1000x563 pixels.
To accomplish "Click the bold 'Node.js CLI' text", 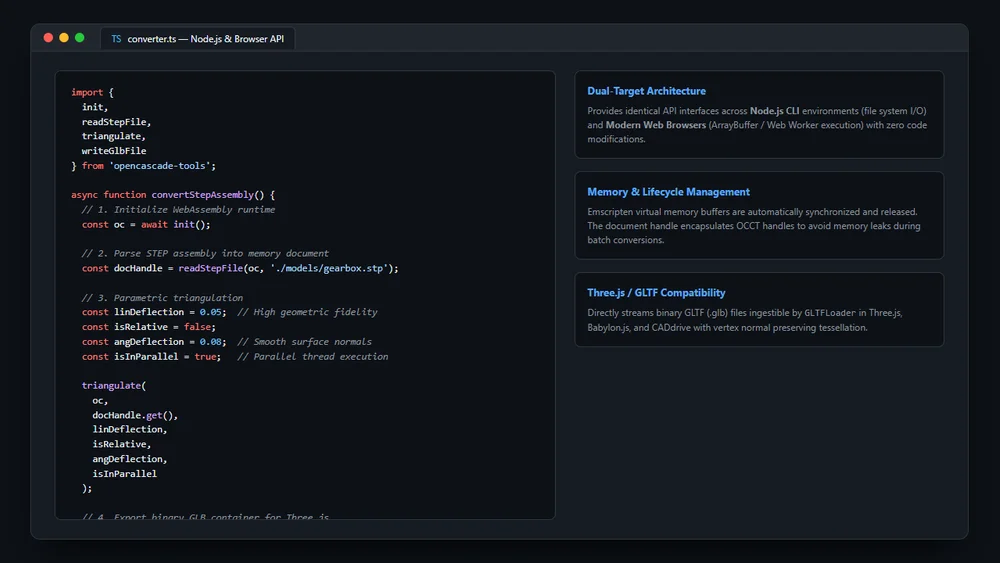I will [774, 111].
